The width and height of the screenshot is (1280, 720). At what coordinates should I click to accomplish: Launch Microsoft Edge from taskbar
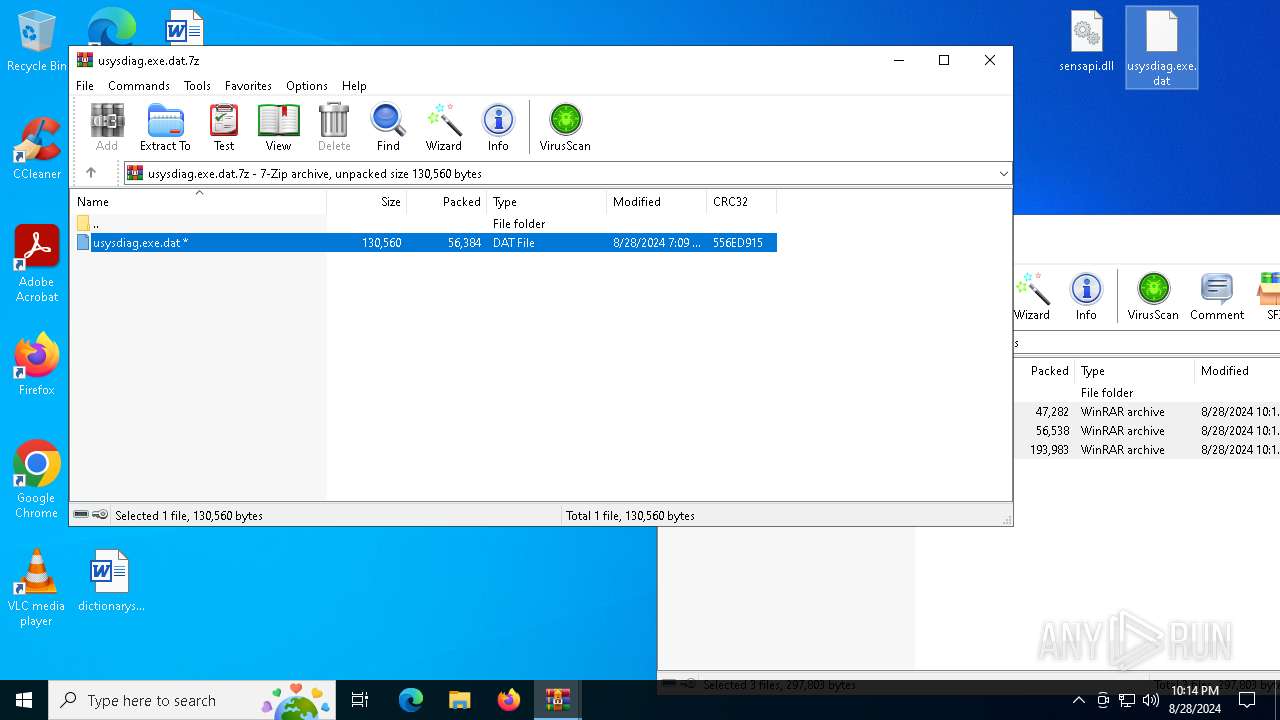point(411,700)
